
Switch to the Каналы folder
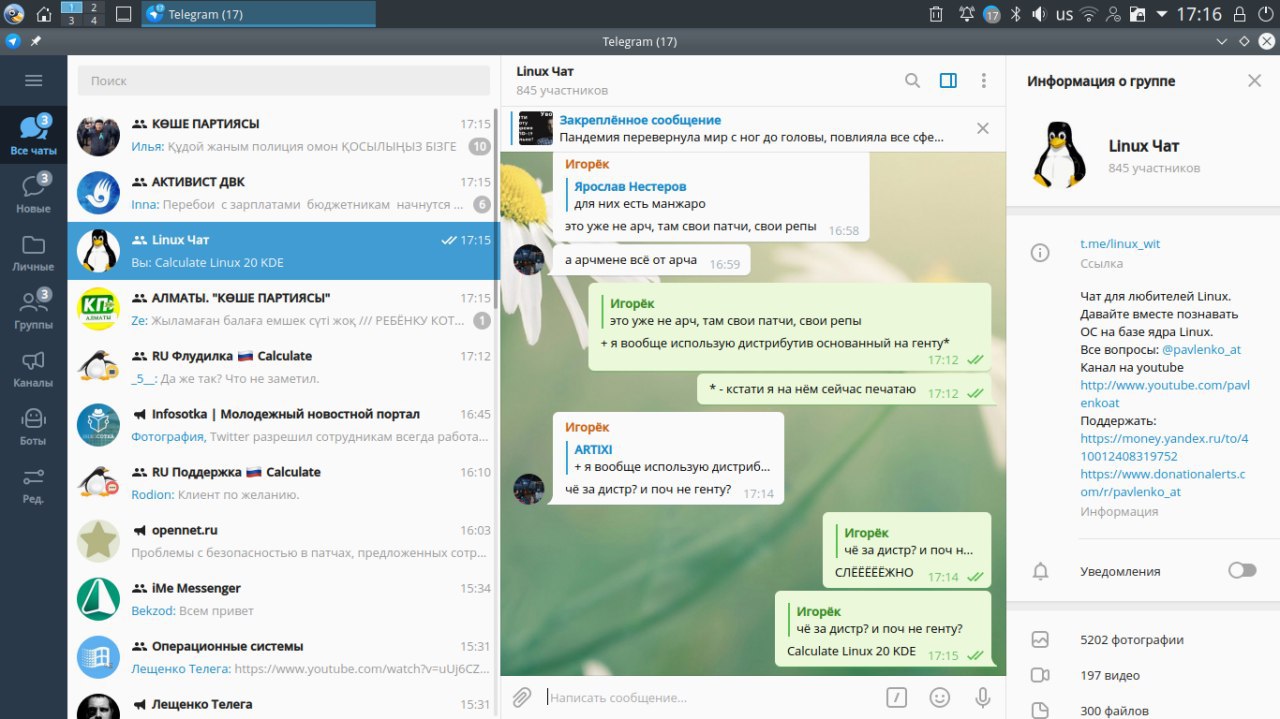(x=34, y=368)
